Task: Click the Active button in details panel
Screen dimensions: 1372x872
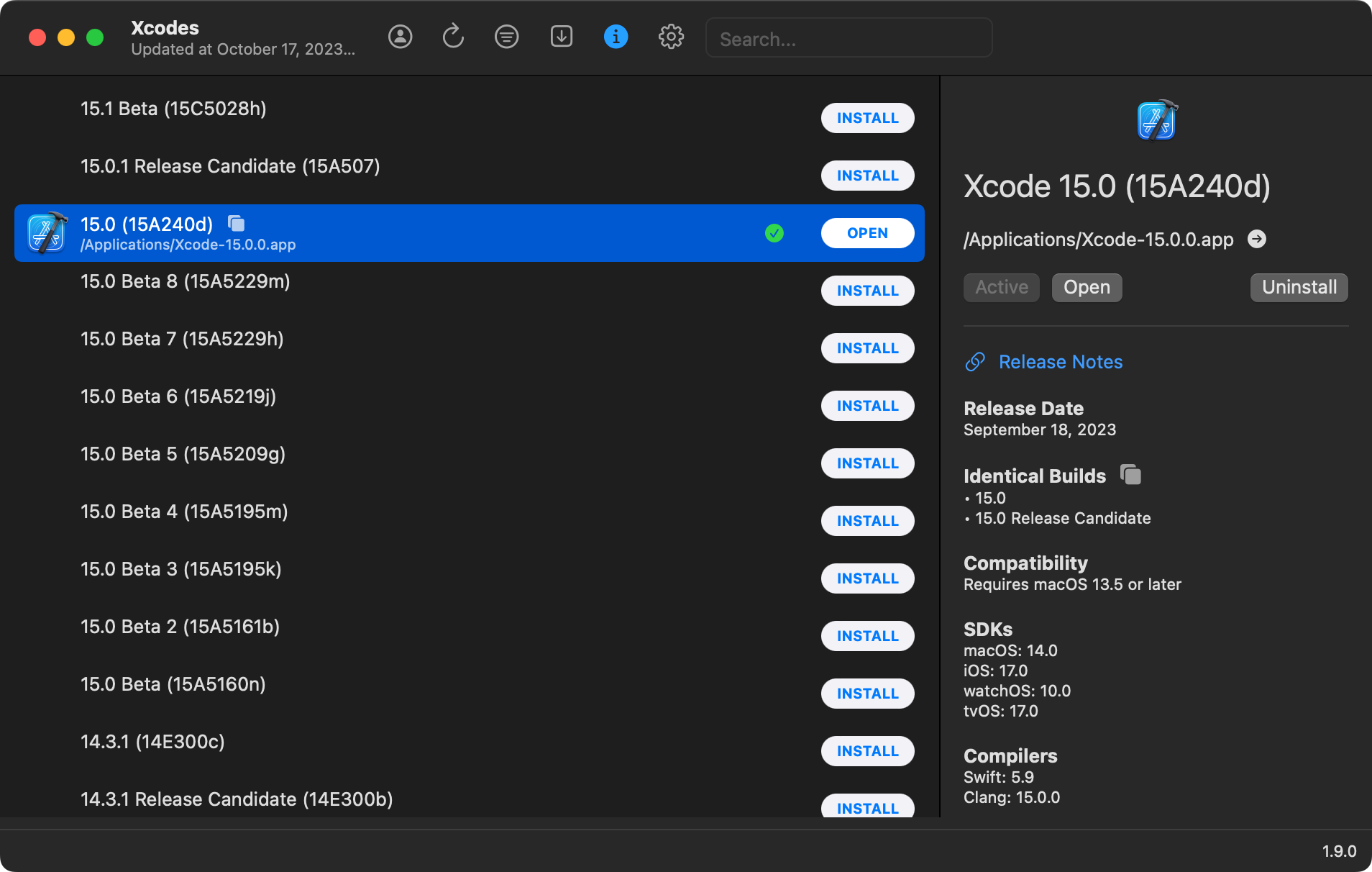Action: pos(1001,288)
